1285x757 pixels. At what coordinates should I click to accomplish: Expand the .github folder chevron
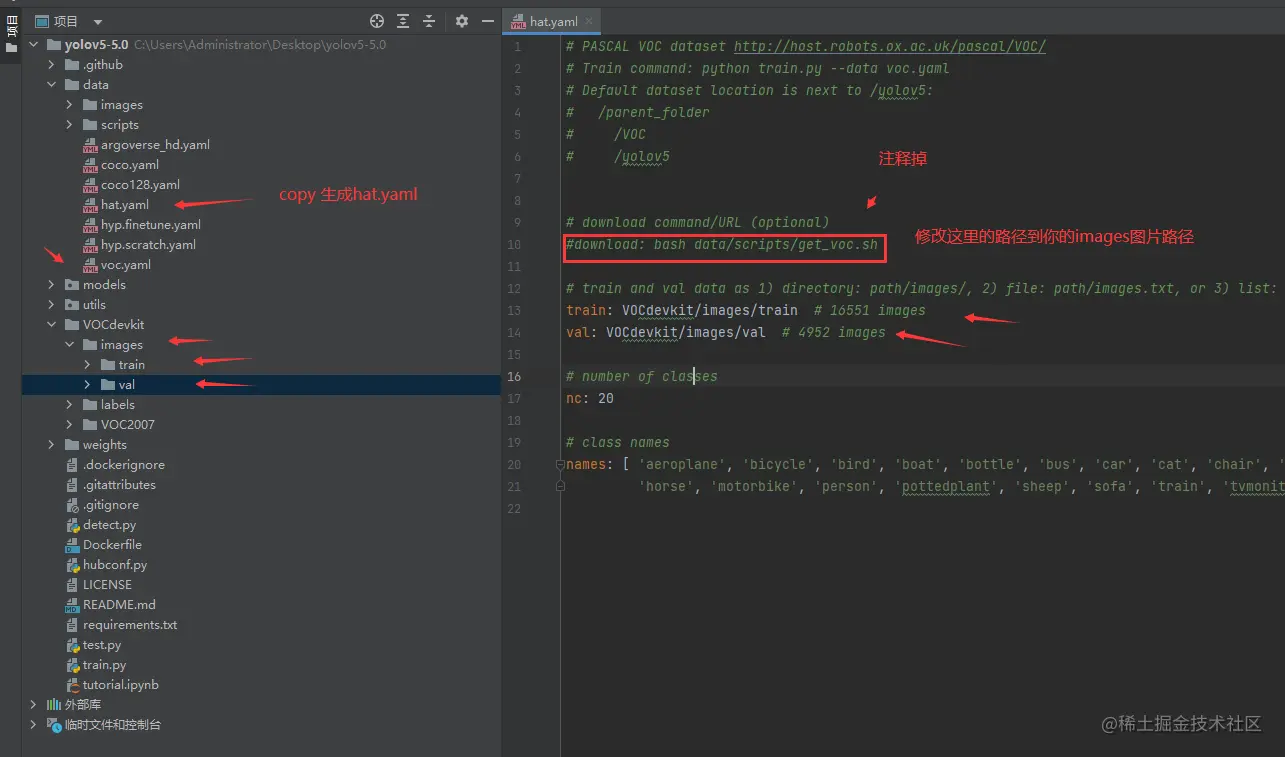[x=52, y=65]
